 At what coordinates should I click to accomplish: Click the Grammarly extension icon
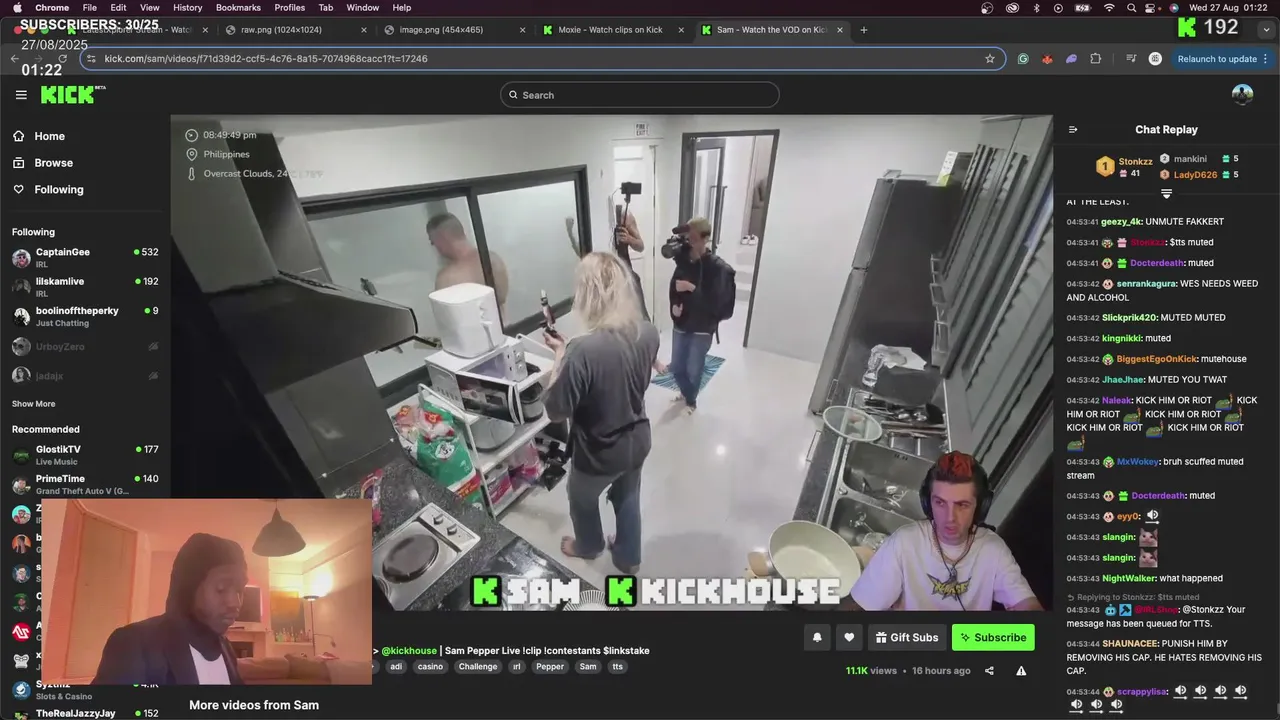coord(1023,59)
